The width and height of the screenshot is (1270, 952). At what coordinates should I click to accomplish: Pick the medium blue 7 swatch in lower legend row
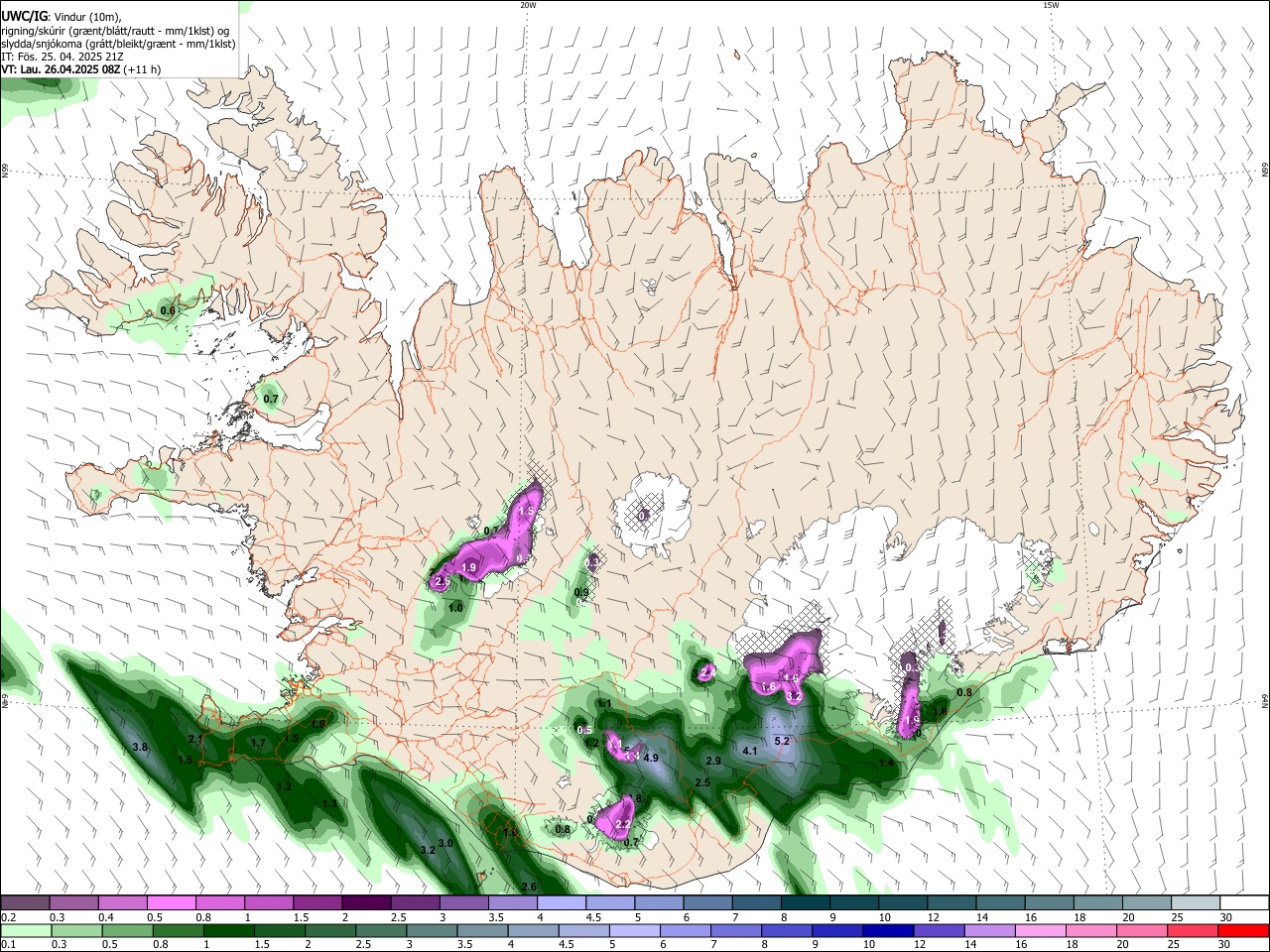735,930
